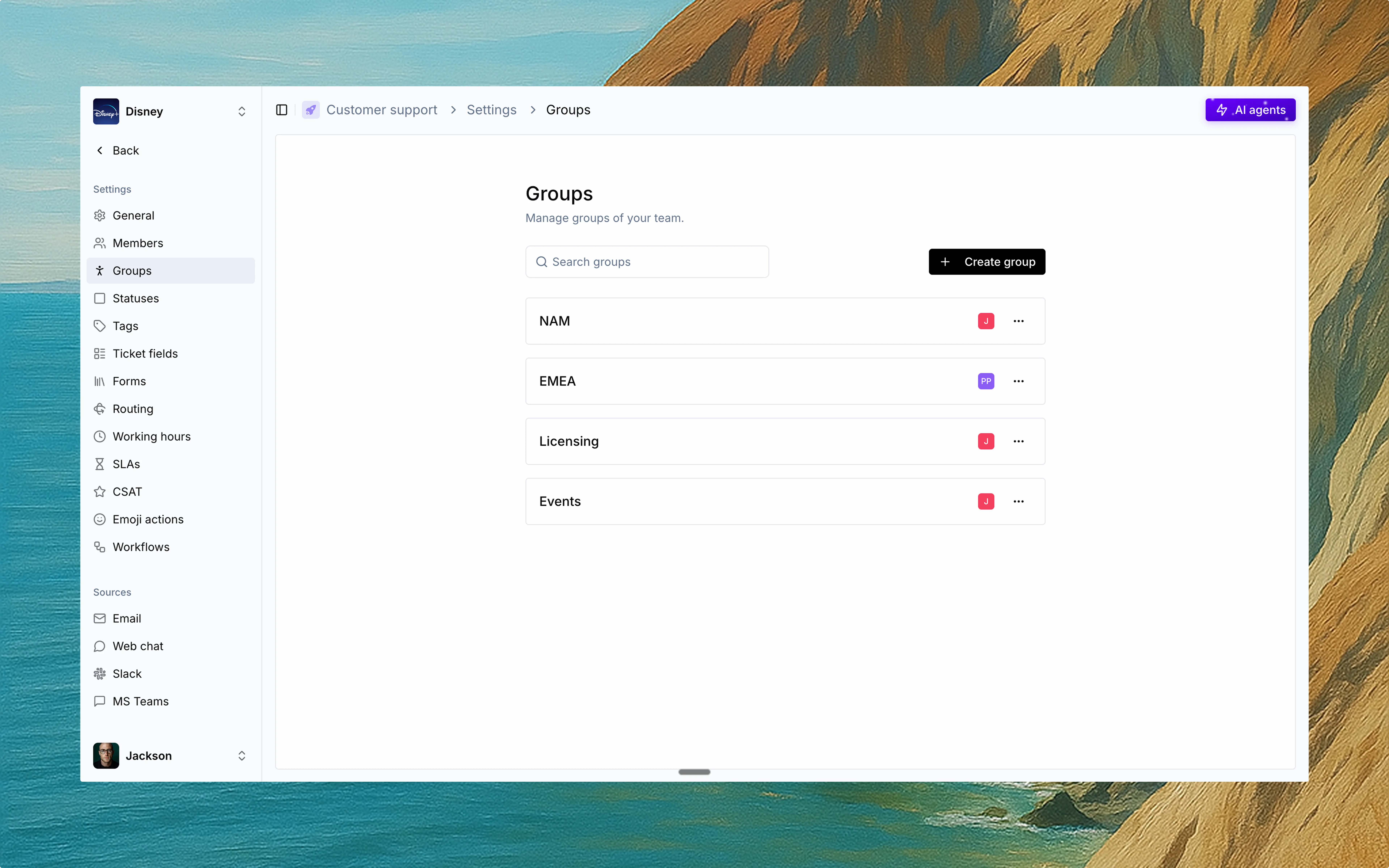
Task: Click the Web chat bubble icon
Action: point(100,646)
